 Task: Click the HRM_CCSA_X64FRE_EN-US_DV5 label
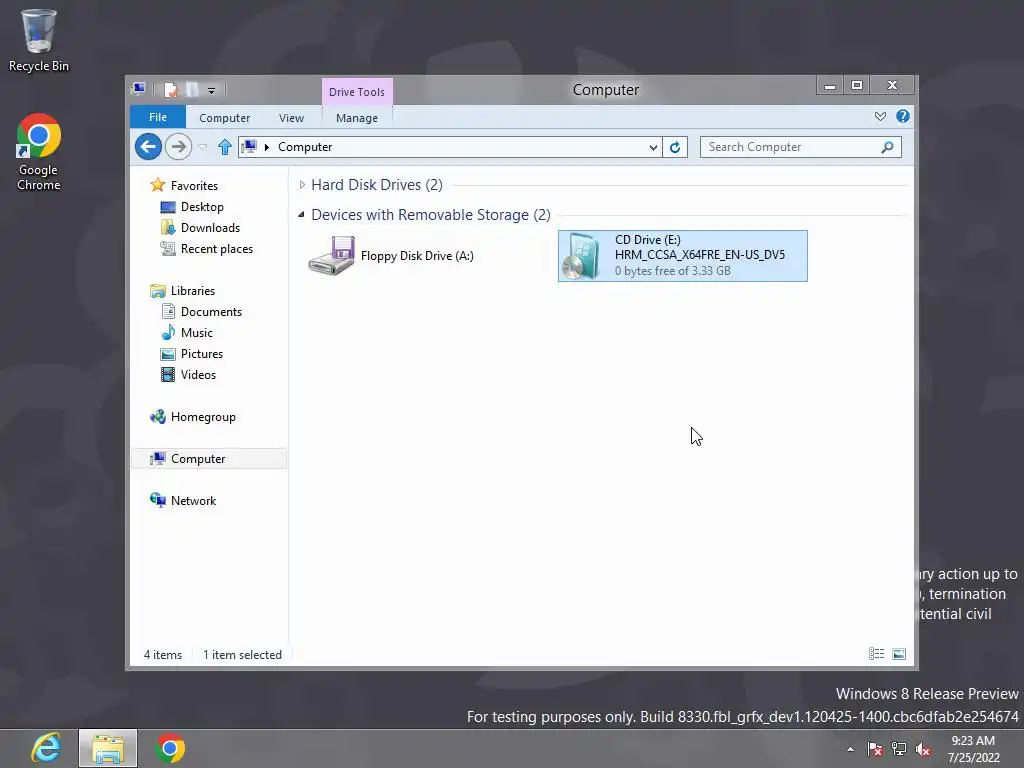[x=699, y=255]
